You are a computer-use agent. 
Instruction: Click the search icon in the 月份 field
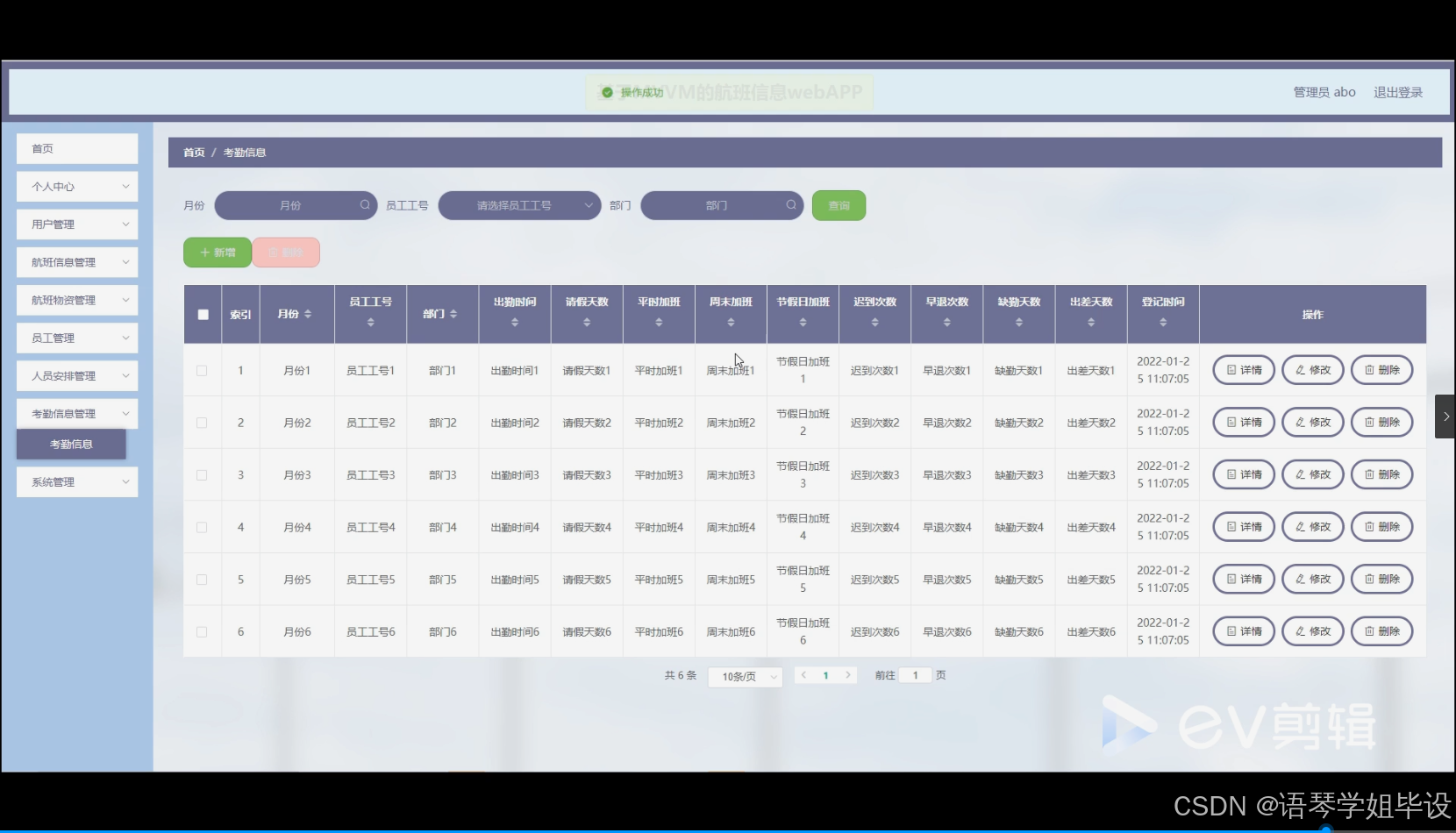(365, 205)
